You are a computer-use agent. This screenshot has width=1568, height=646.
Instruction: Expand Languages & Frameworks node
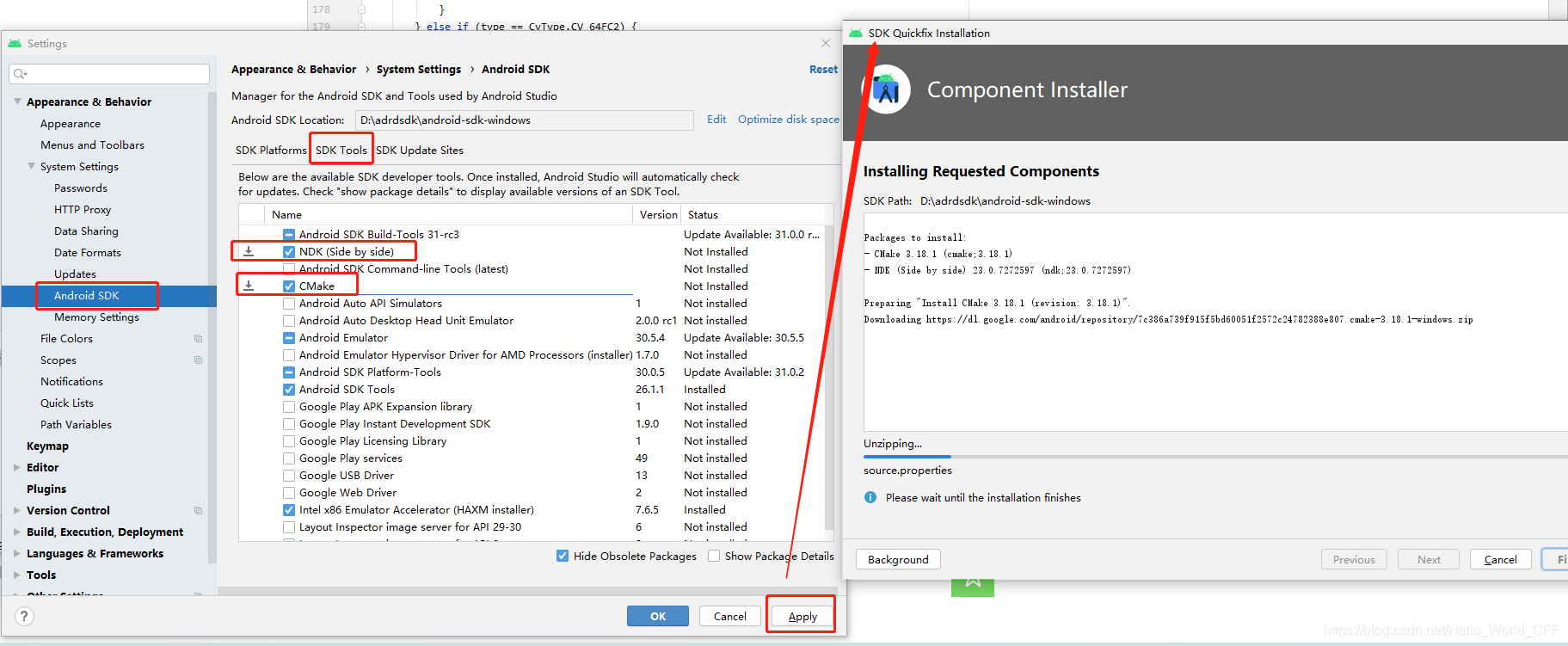tap(17, 554)
